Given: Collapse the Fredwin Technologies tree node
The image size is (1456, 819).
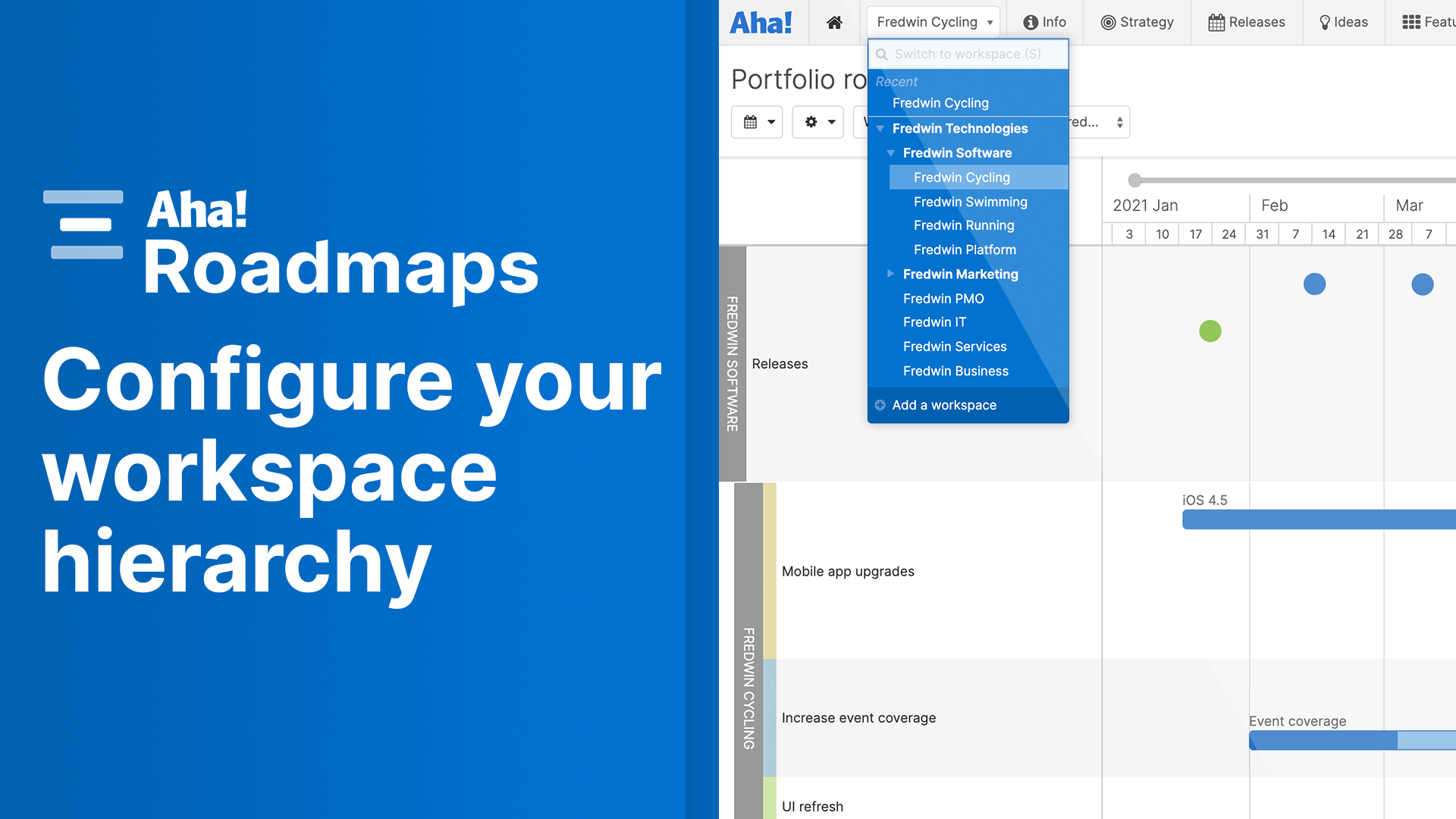Looking at the screenshot, I should click(880, 129).
